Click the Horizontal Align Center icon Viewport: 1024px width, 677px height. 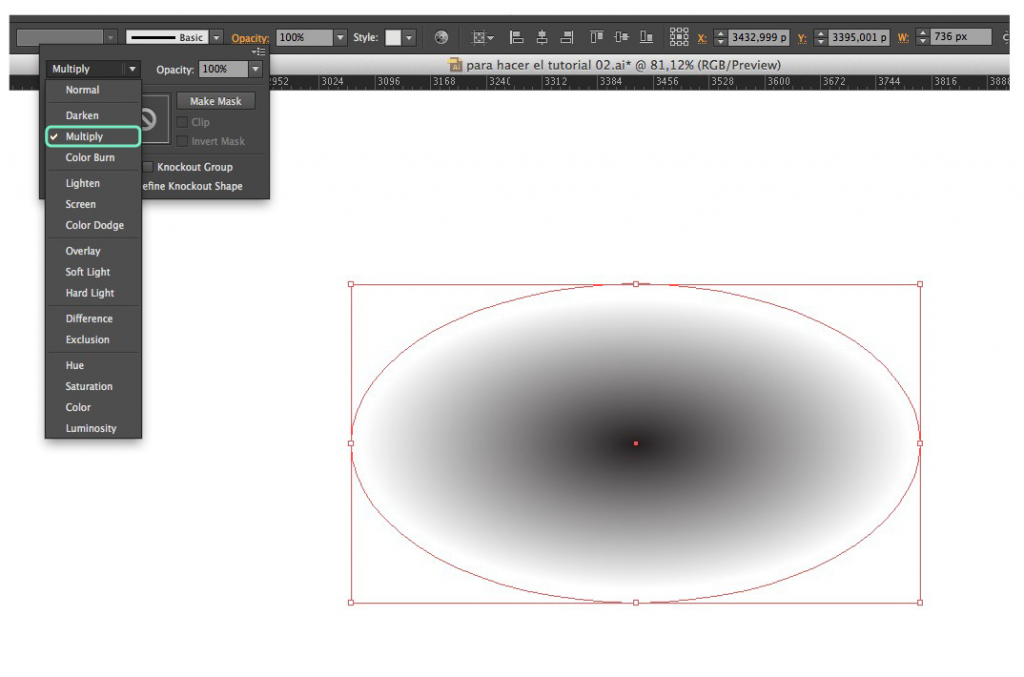click(542, 37)
